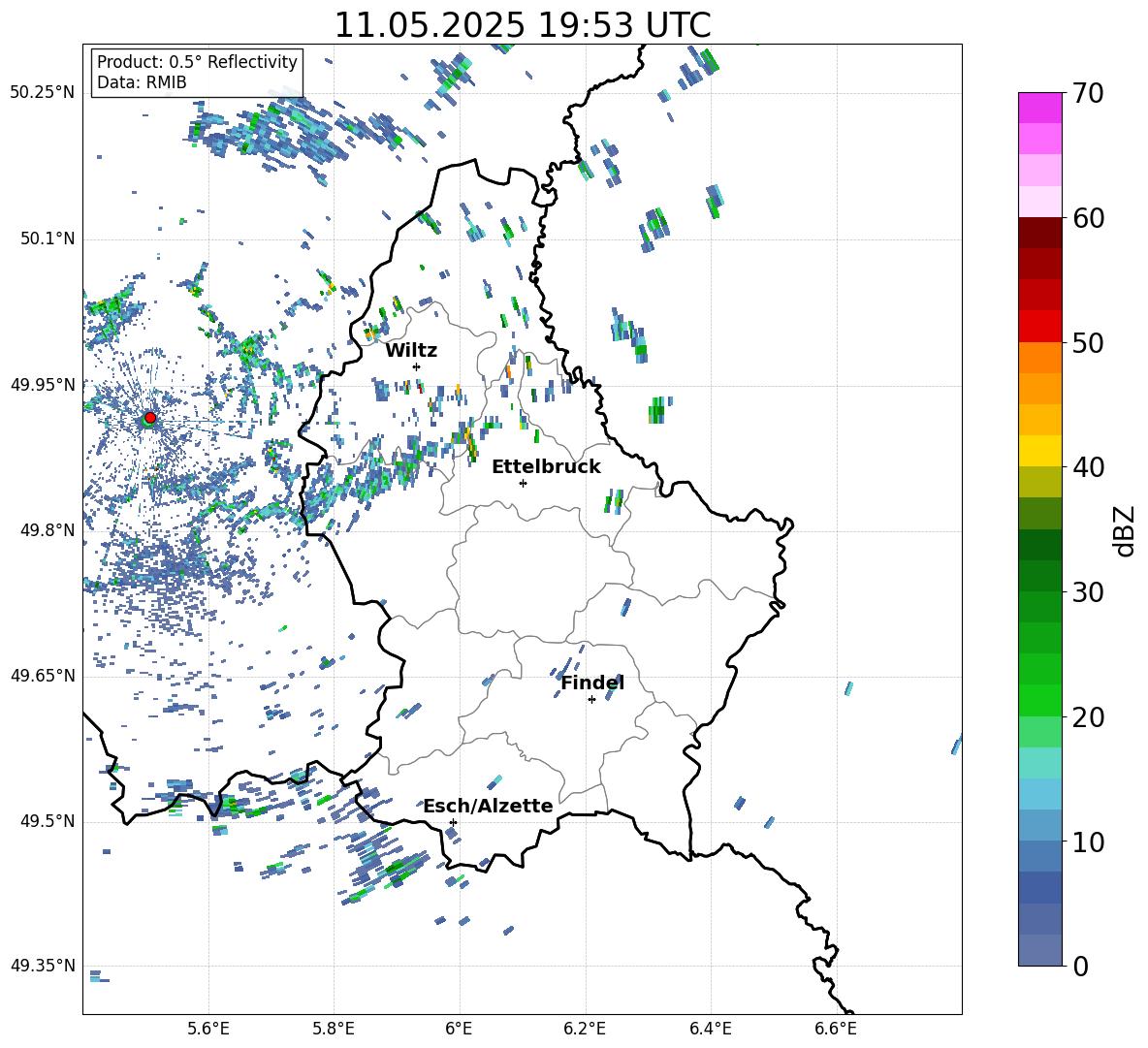This screenshot has width=1148, height=1048.
Task: Click the title 11.05.2025 19:53 UTC
Action: click(x=522, y=25)
